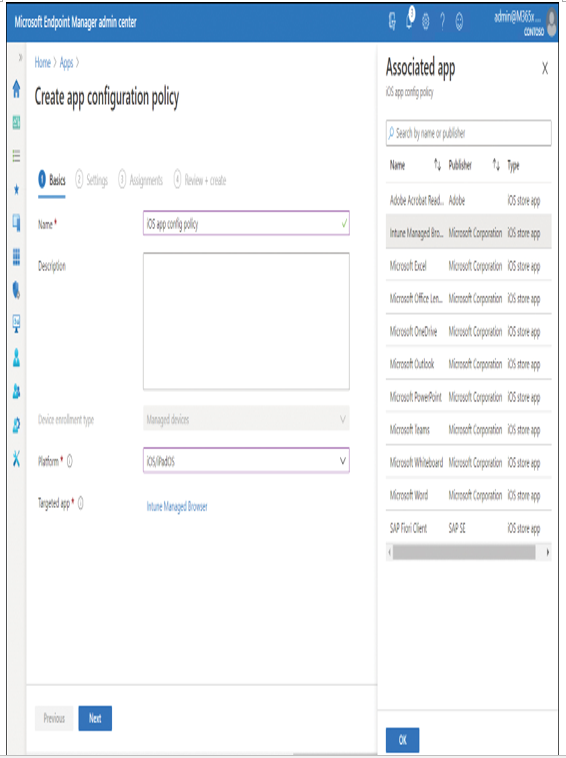Click the OK button in Associated app
The image size is (566, 758).
pyautogui.click(x=403, y=740)
